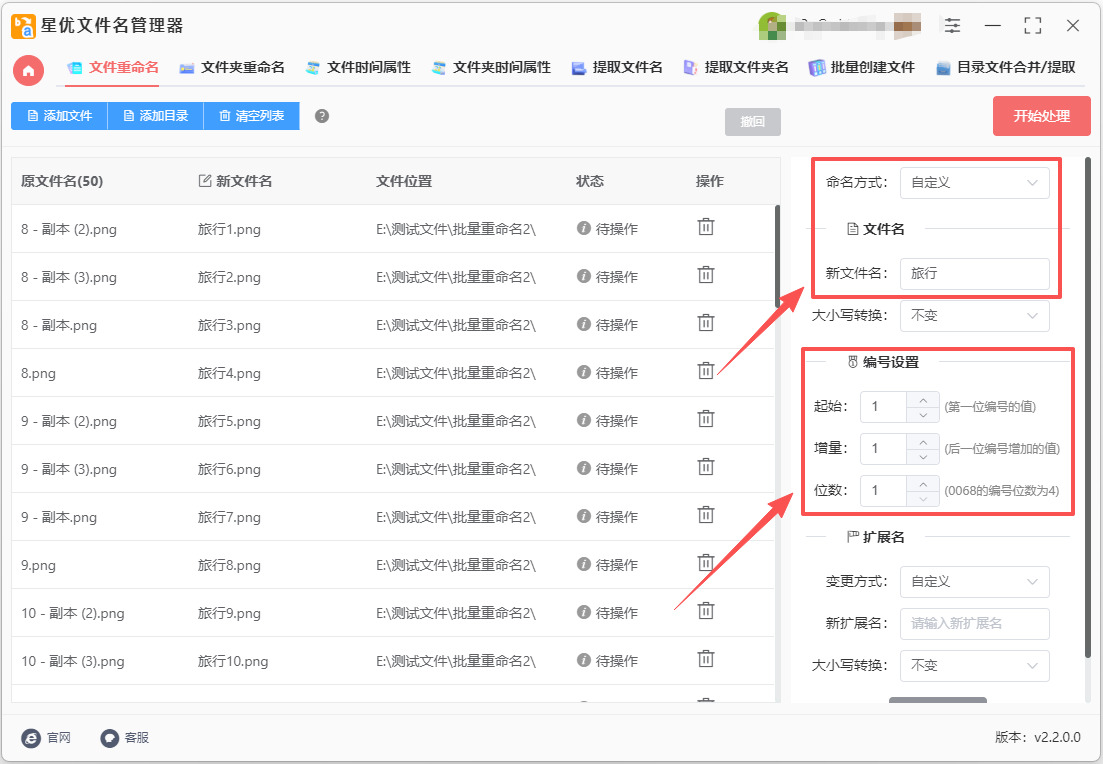The width and height of the screenshot is (1103, 764).
Task: Click the 新扩展名 input field
Action: [x=974, y=624]
